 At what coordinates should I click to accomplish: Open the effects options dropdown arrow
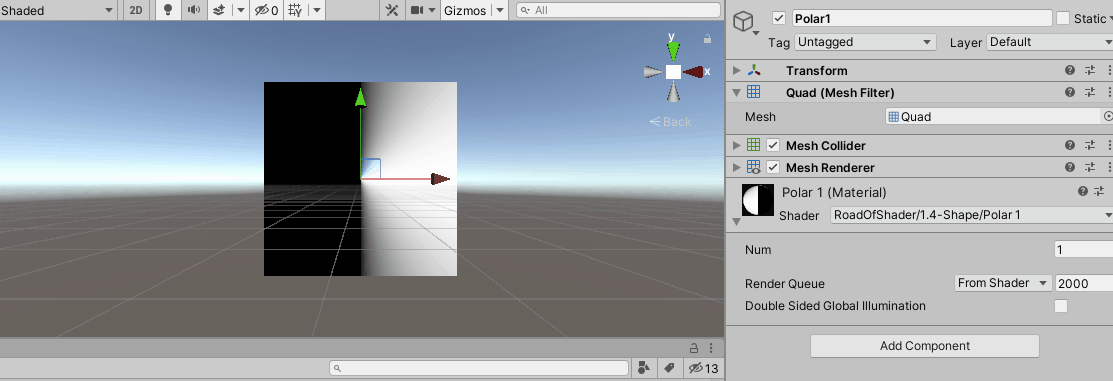pos(241,10)
